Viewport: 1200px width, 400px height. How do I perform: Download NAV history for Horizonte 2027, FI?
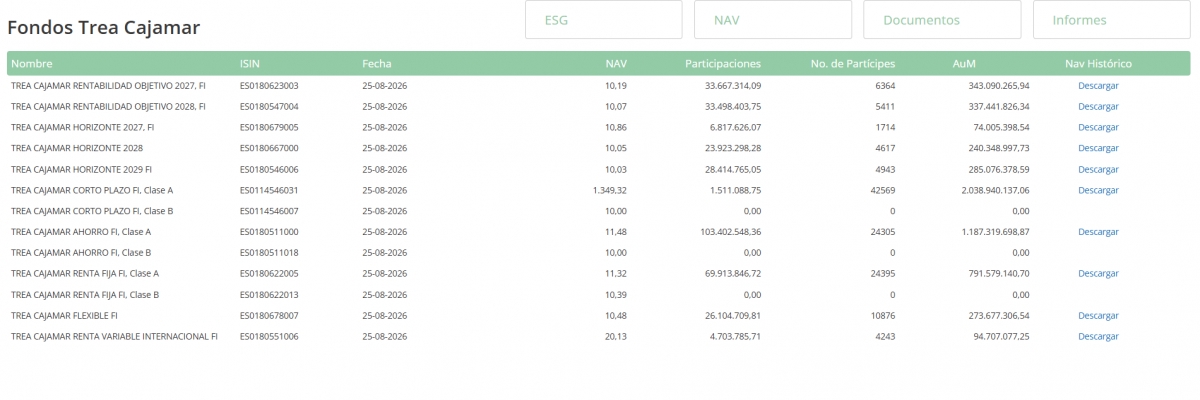click(x=1098, y=128)
